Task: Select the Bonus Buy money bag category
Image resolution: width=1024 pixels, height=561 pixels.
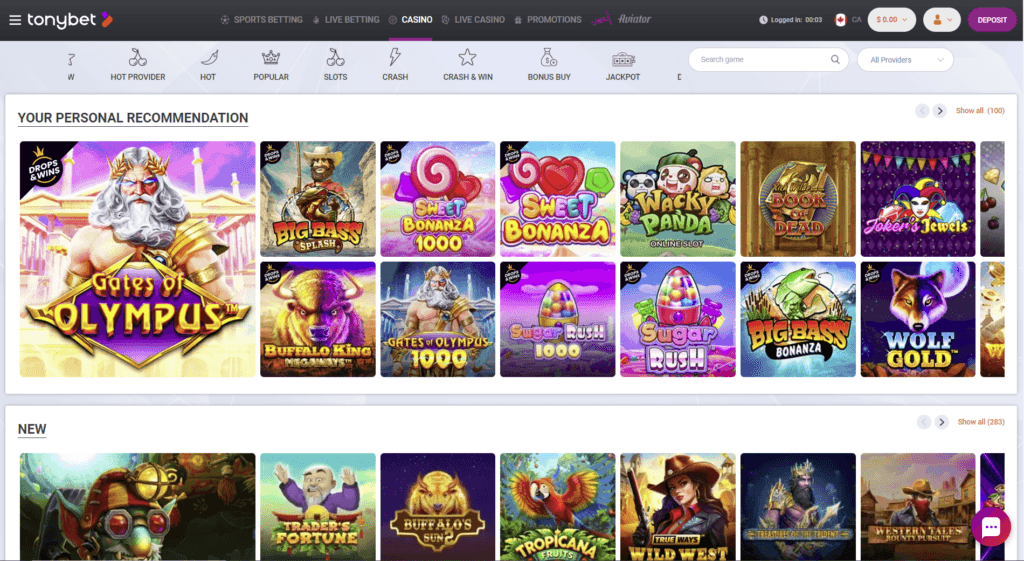Action: (549, 65)
